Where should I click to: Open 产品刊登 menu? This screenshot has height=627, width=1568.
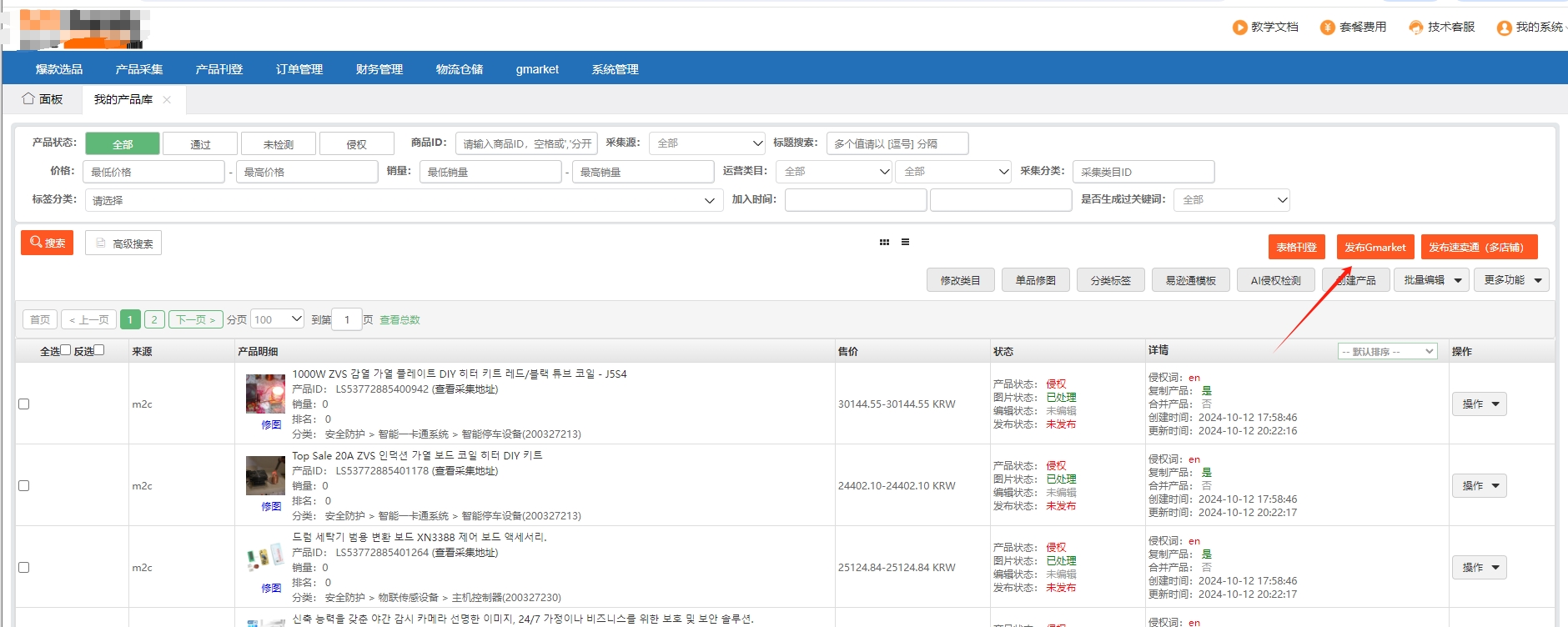click(219, 69)
